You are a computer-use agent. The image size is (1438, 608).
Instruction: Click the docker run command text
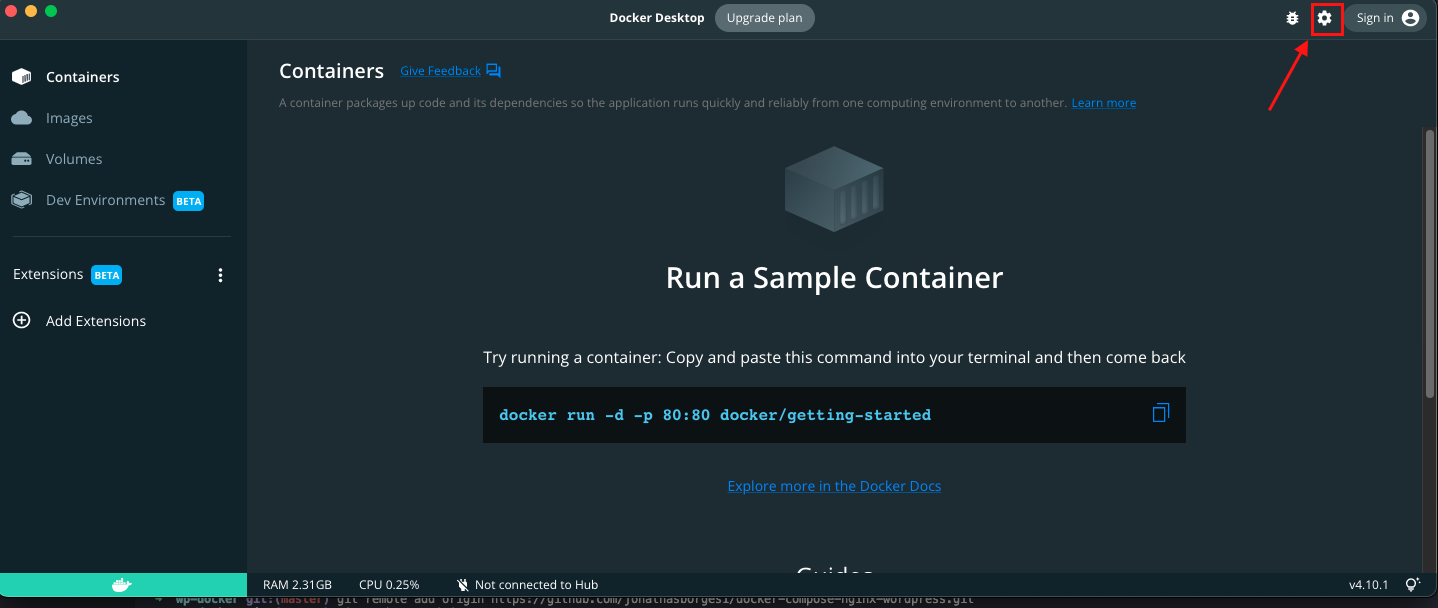point(715,415)
